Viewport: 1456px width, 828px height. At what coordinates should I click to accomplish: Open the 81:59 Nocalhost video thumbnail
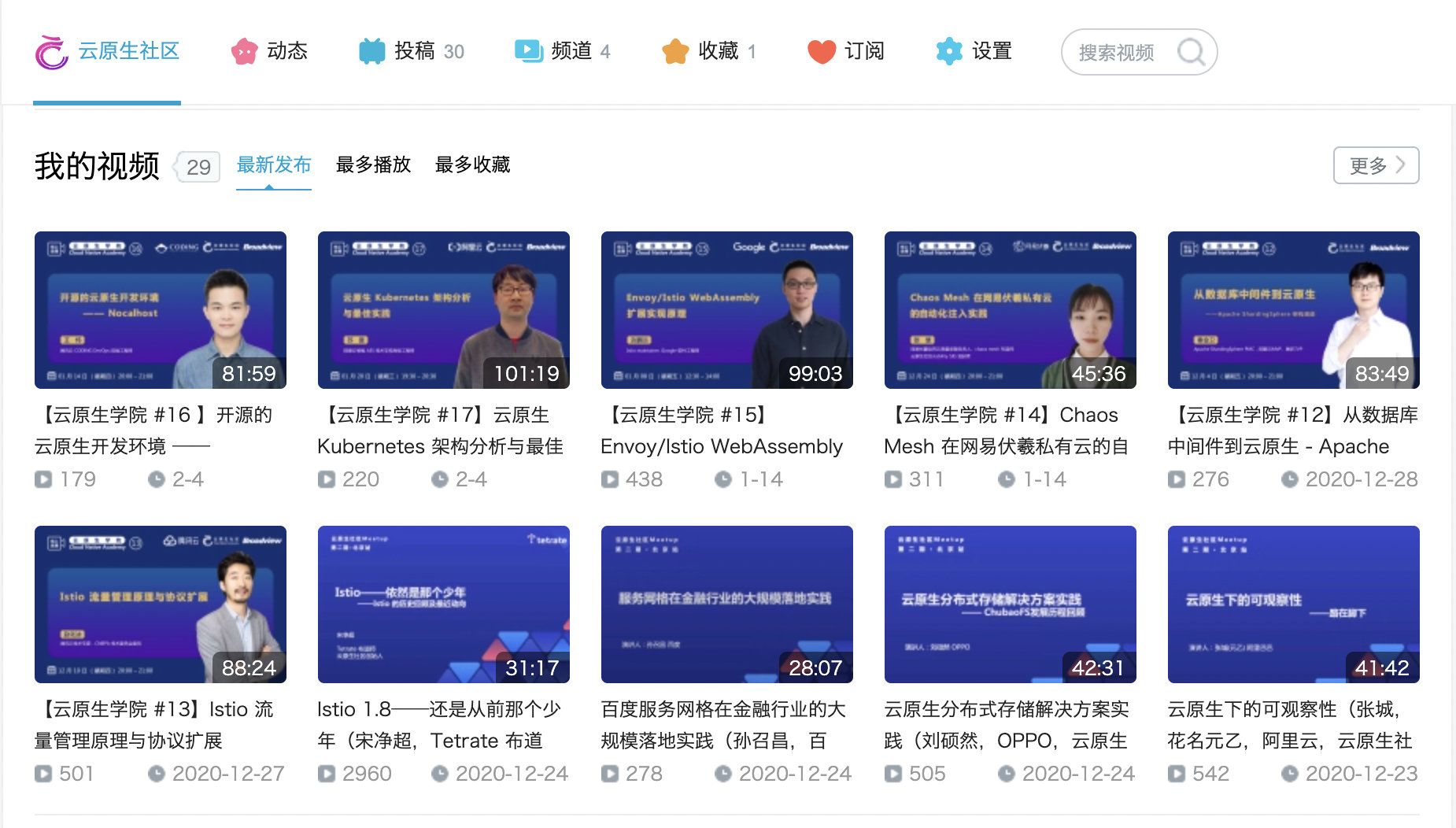point(161,310)
